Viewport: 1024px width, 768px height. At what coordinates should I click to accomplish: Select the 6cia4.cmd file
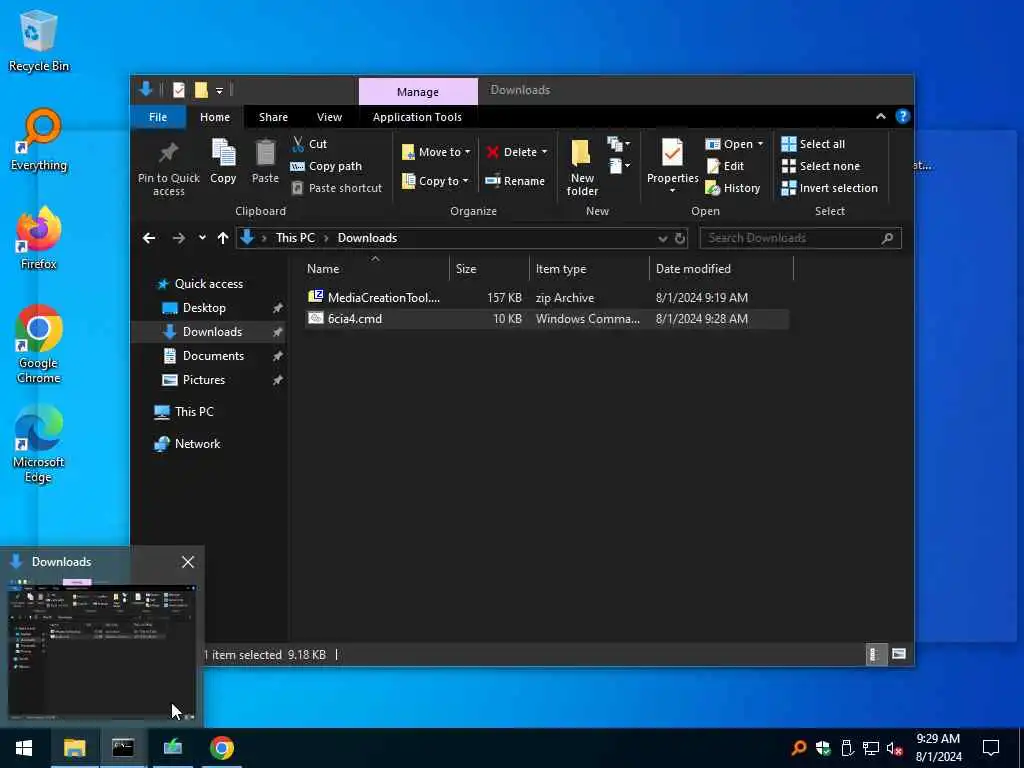click(547, 319)
